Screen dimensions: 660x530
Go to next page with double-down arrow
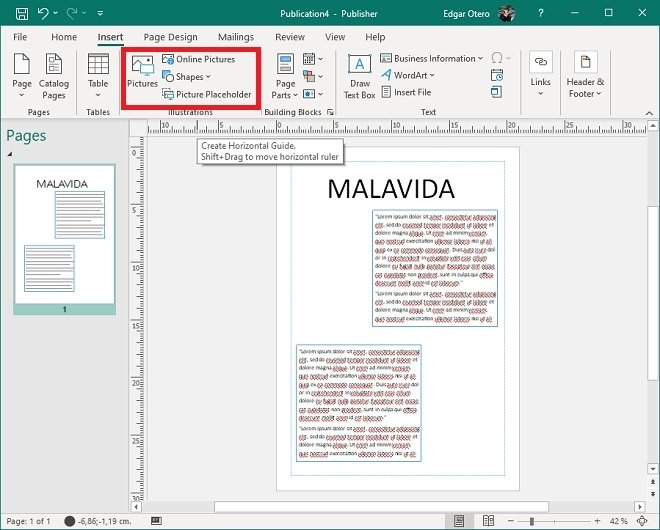click(653, 494)
